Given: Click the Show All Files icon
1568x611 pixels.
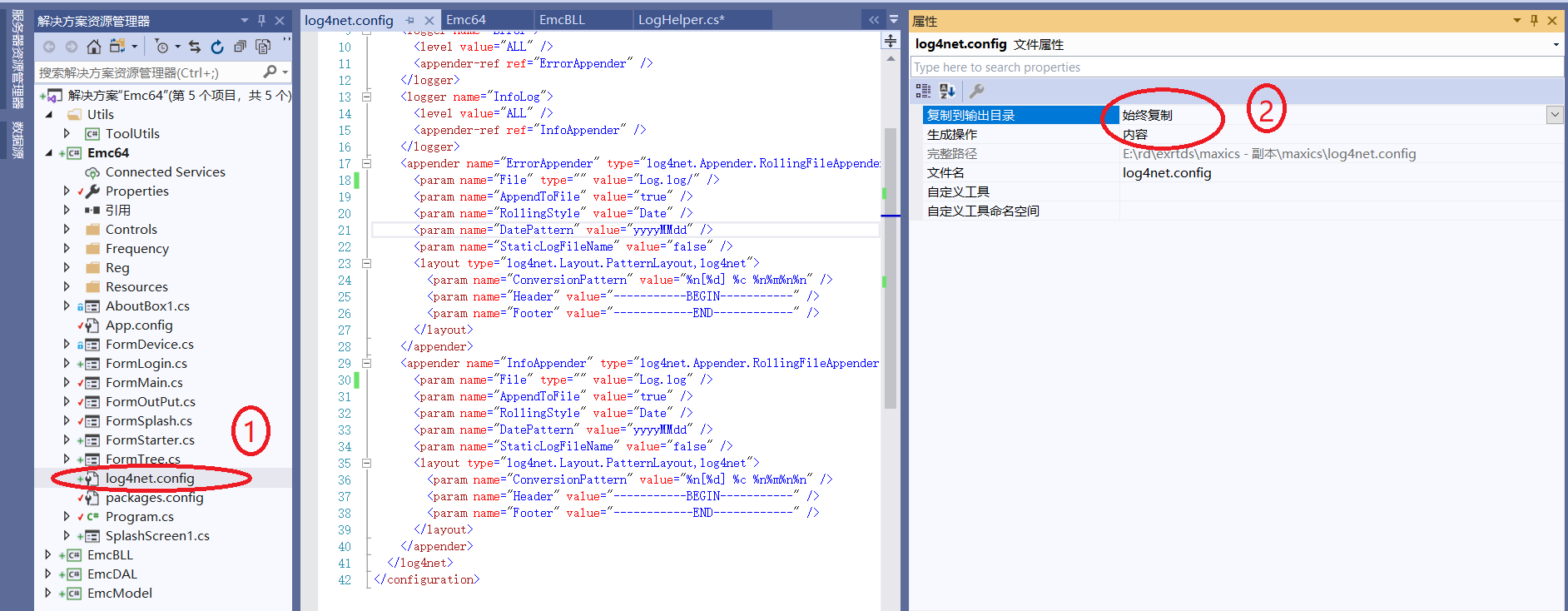Looking at the screenshot, I should [263, 47].
